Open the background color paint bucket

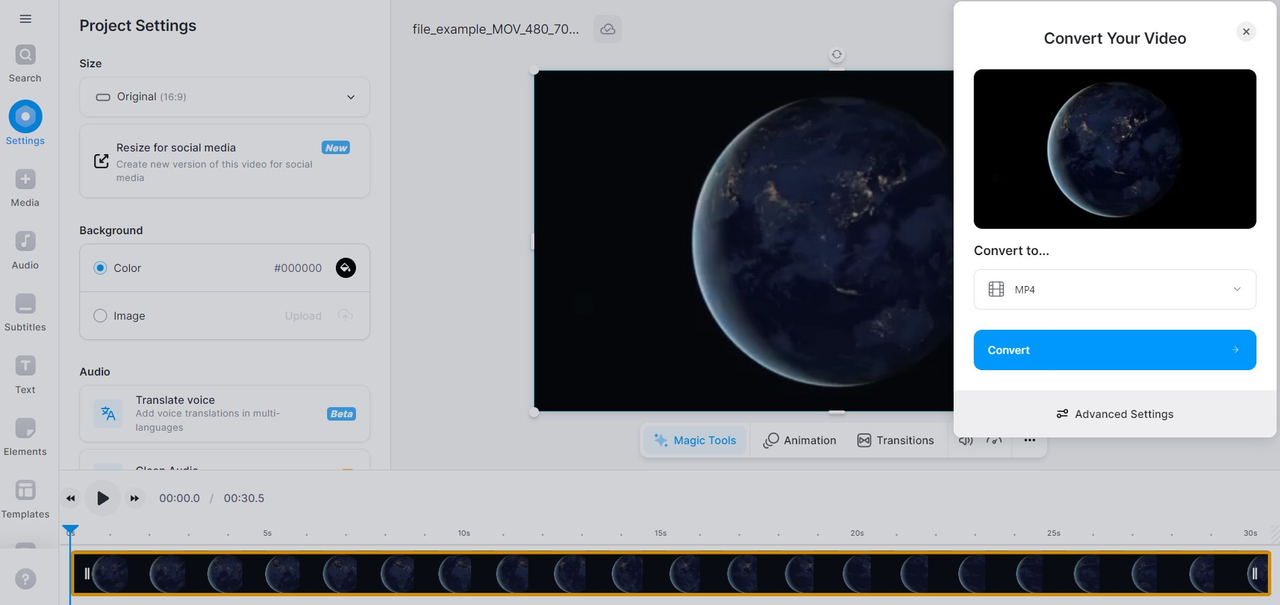(345, 268)
